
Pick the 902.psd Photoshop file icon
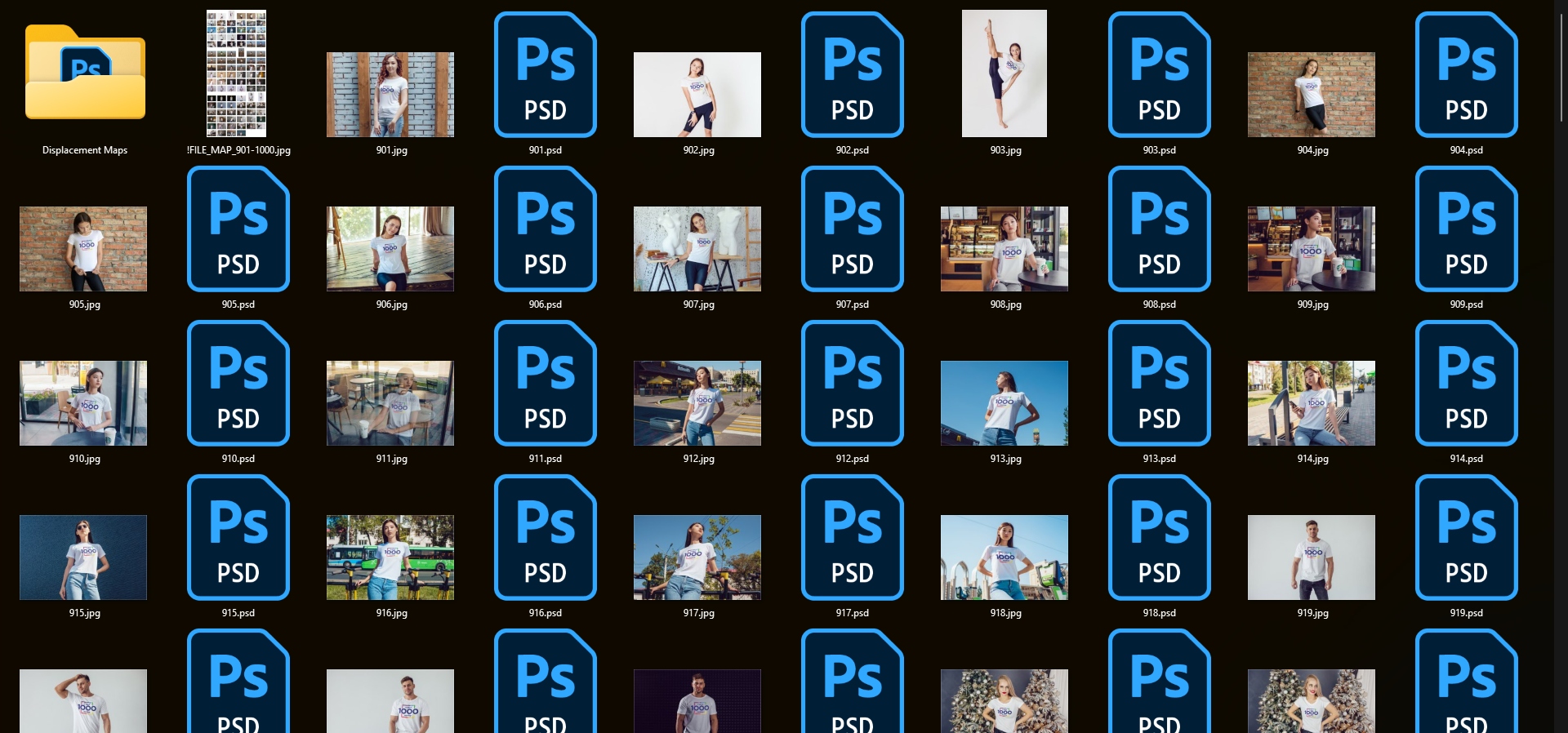pyautogui.click(x=852, y=74)
